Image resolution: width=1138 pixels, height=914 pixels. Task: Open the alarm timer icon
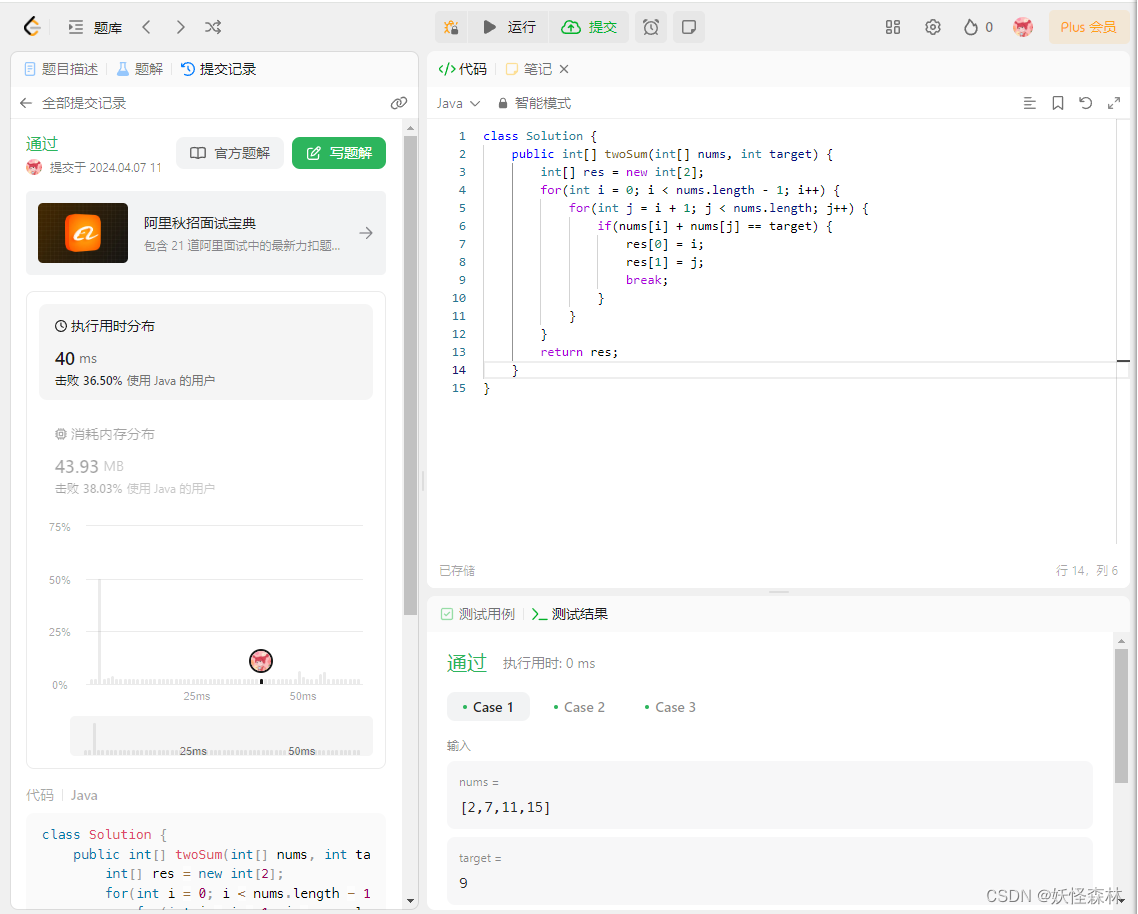tap(651, 28)
